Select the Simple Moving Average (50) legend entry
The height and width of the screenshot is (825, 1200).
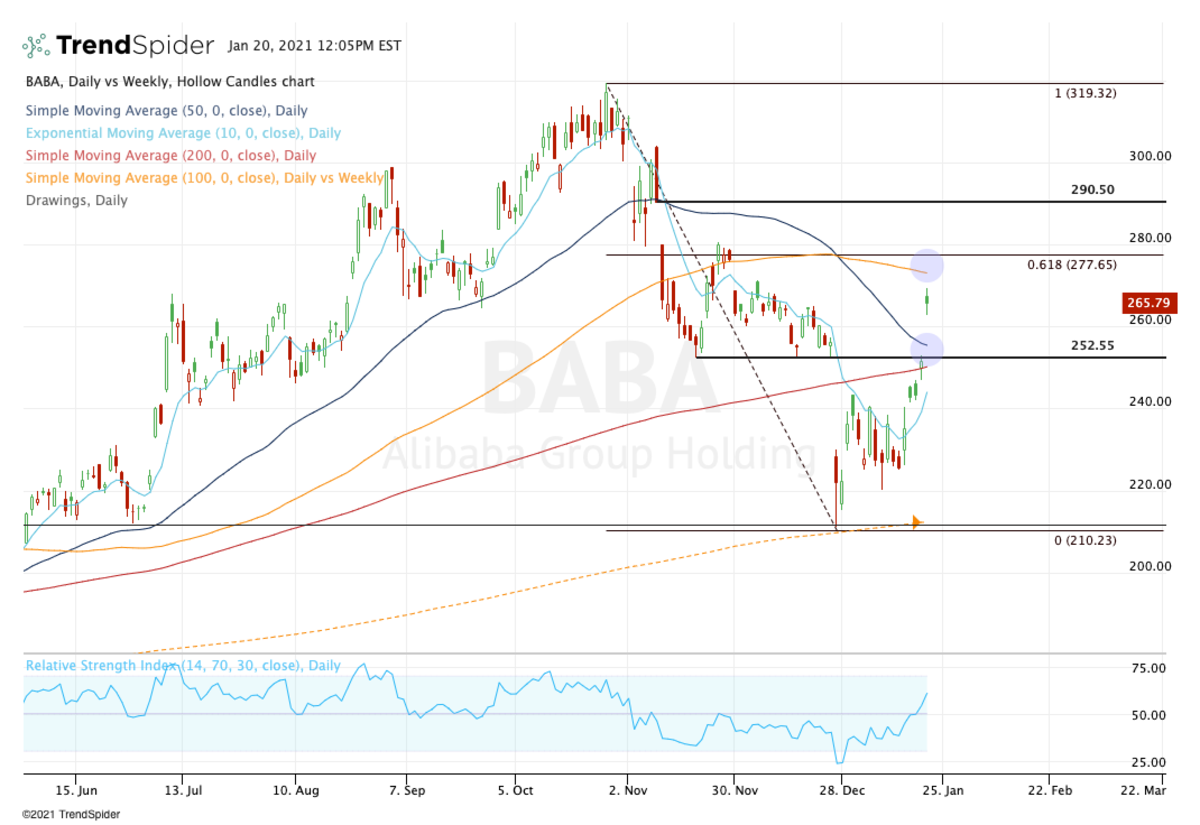(x=166, y=111)
